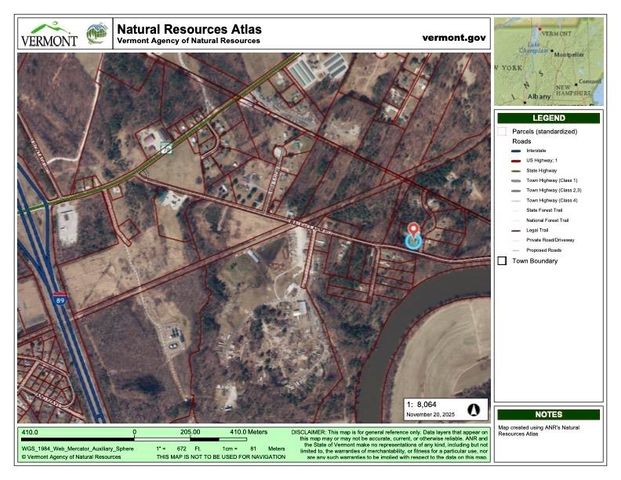Click the Agency of Natural Resources seal
The image size is (621, 480).
pos(98,33)
